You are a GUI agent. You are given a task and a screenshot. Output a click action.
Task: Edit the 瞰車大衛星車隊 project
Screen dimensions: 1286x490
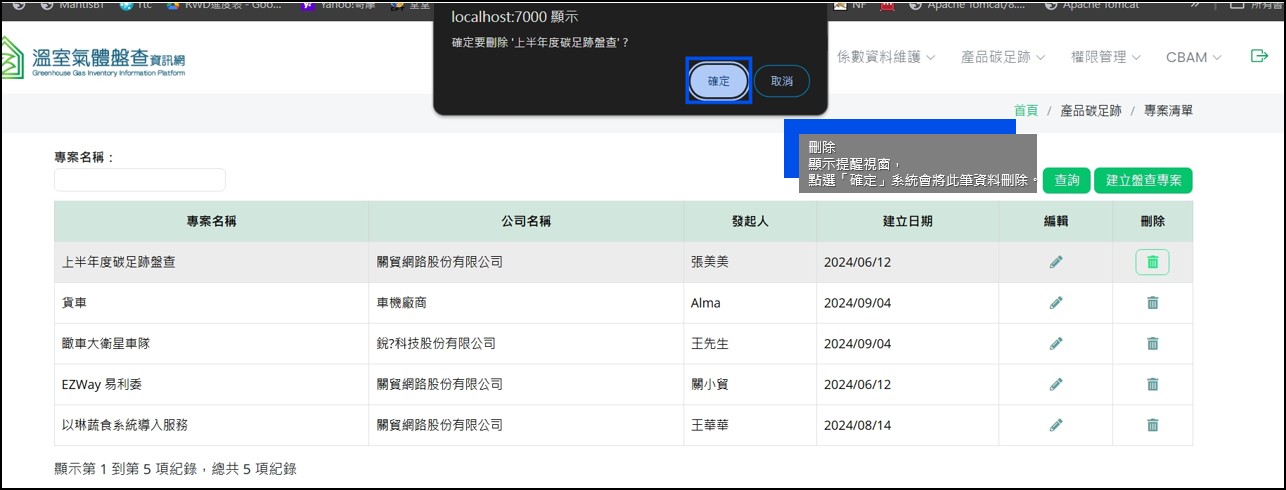(1056, 344)
